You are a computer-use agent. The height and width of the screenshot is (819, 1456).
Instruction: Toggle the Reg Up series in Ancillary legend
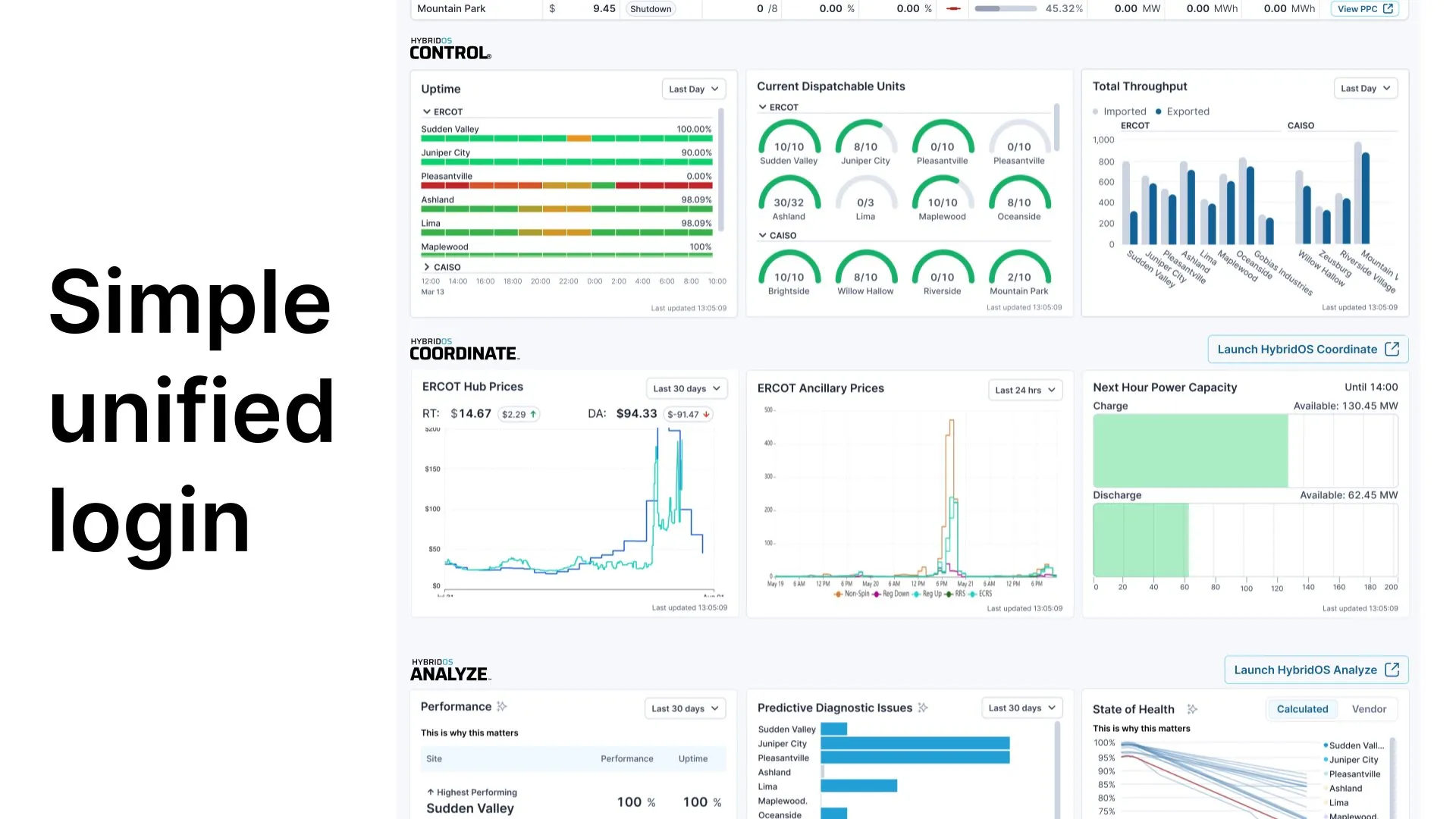pyautogui.click(x=927, y=594)
